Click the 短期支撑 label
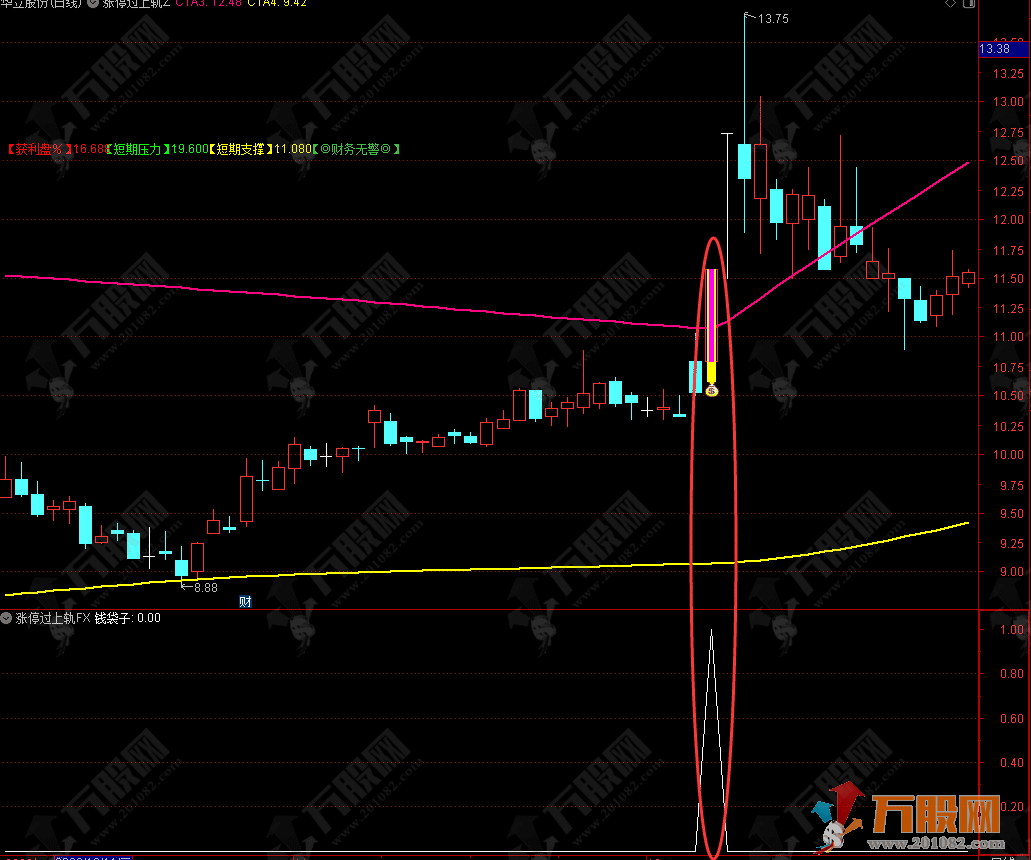This screenshot has height=860, width=1031. 241,149
